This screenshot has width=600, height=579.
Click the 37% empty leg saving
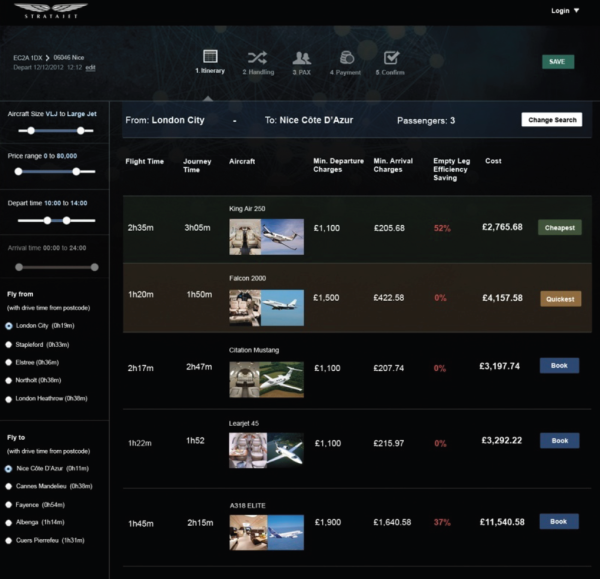pos(442,522)
